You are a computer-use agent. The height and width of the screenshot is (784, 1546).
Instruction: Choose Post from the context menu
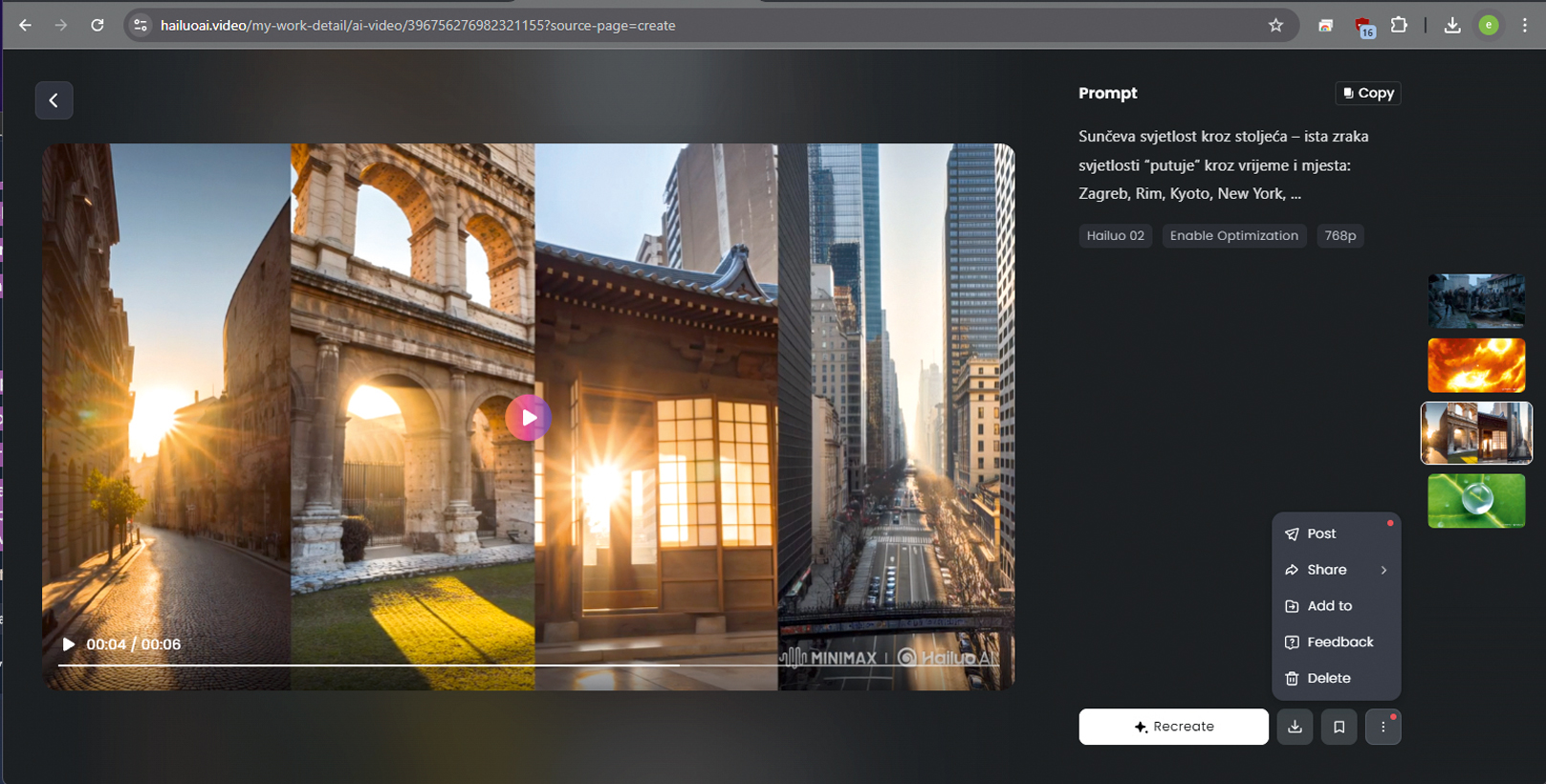tap(1321, 534)
